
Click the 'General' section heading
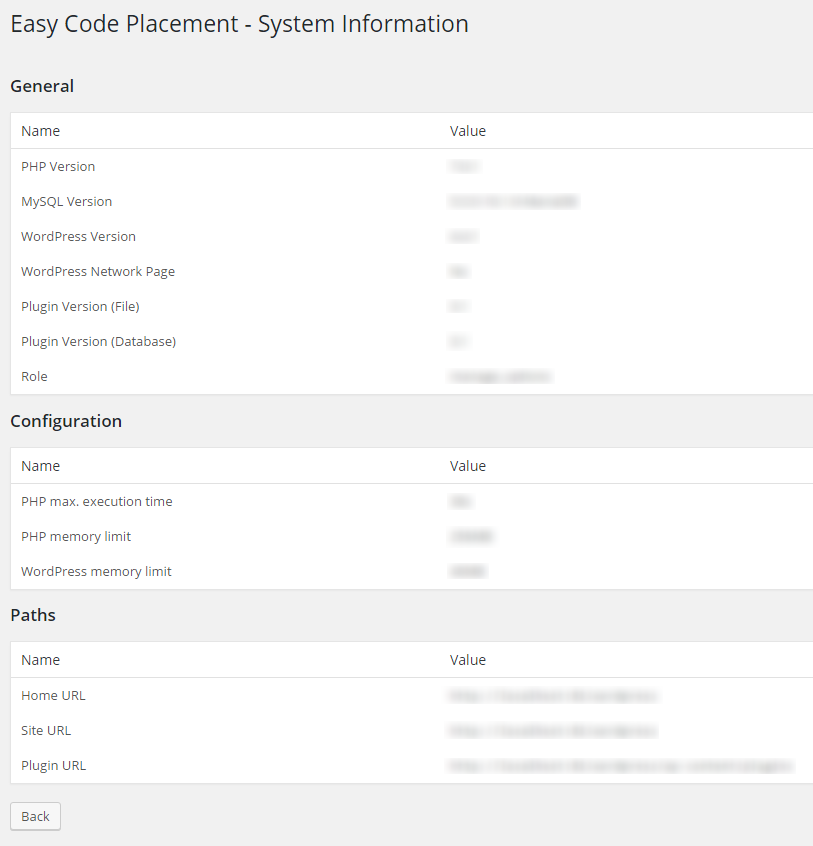tap(42, 86)
